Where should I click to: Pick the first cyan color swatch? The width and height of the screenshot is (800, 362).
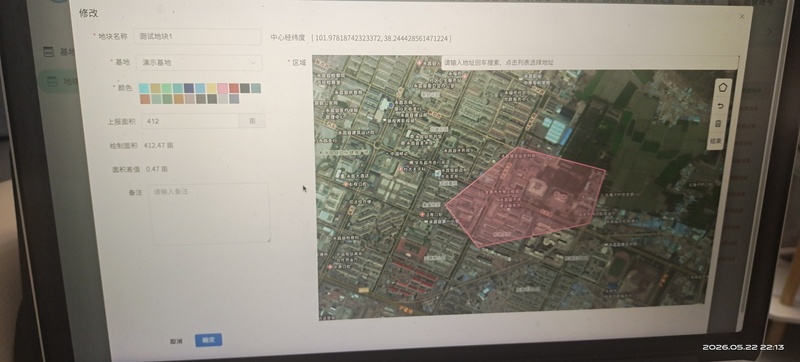[x=144, y=88]
